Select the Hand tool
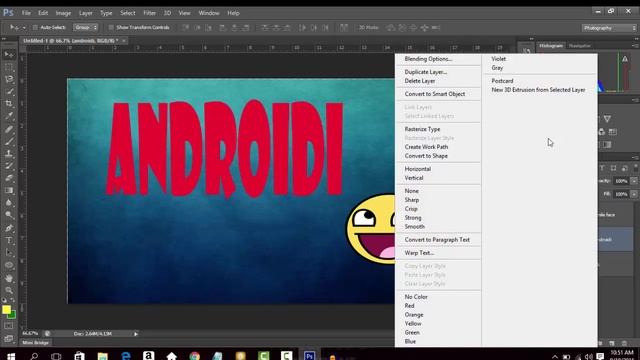This screenshot has height=360, width=640. [9, 278]
